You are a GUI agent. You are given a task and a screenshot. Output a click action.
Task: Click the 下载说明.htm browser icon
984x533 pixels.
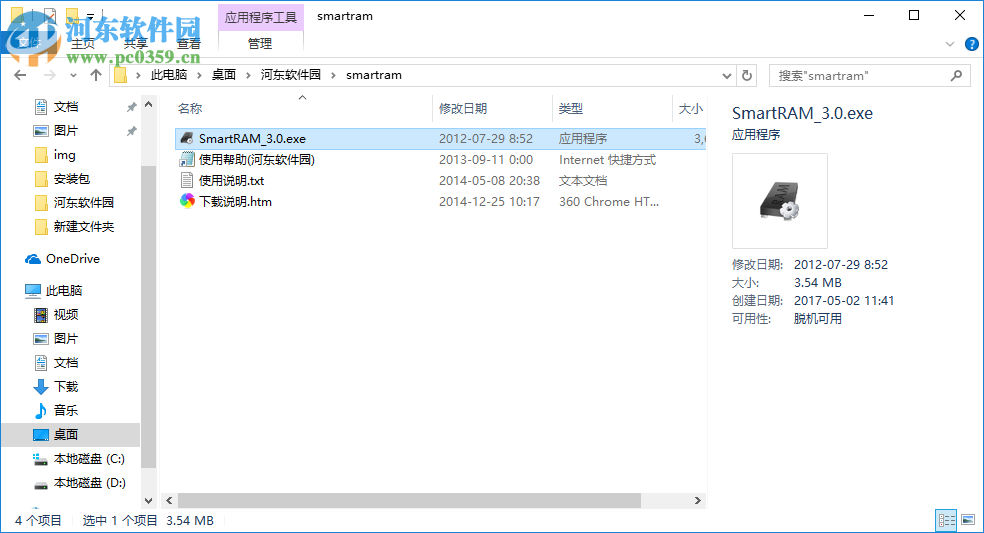[186, 202]
